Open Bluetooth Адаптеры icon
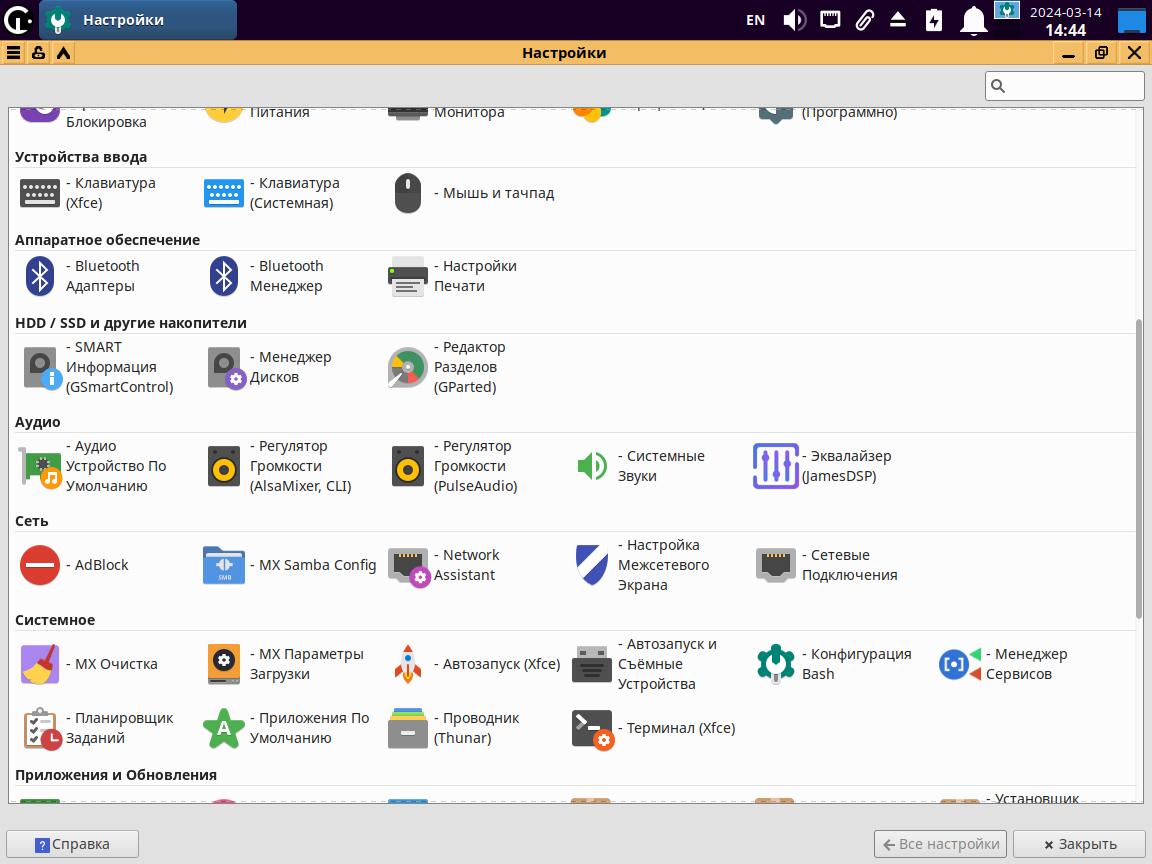 pyautogui.click(x=40, y=276)
